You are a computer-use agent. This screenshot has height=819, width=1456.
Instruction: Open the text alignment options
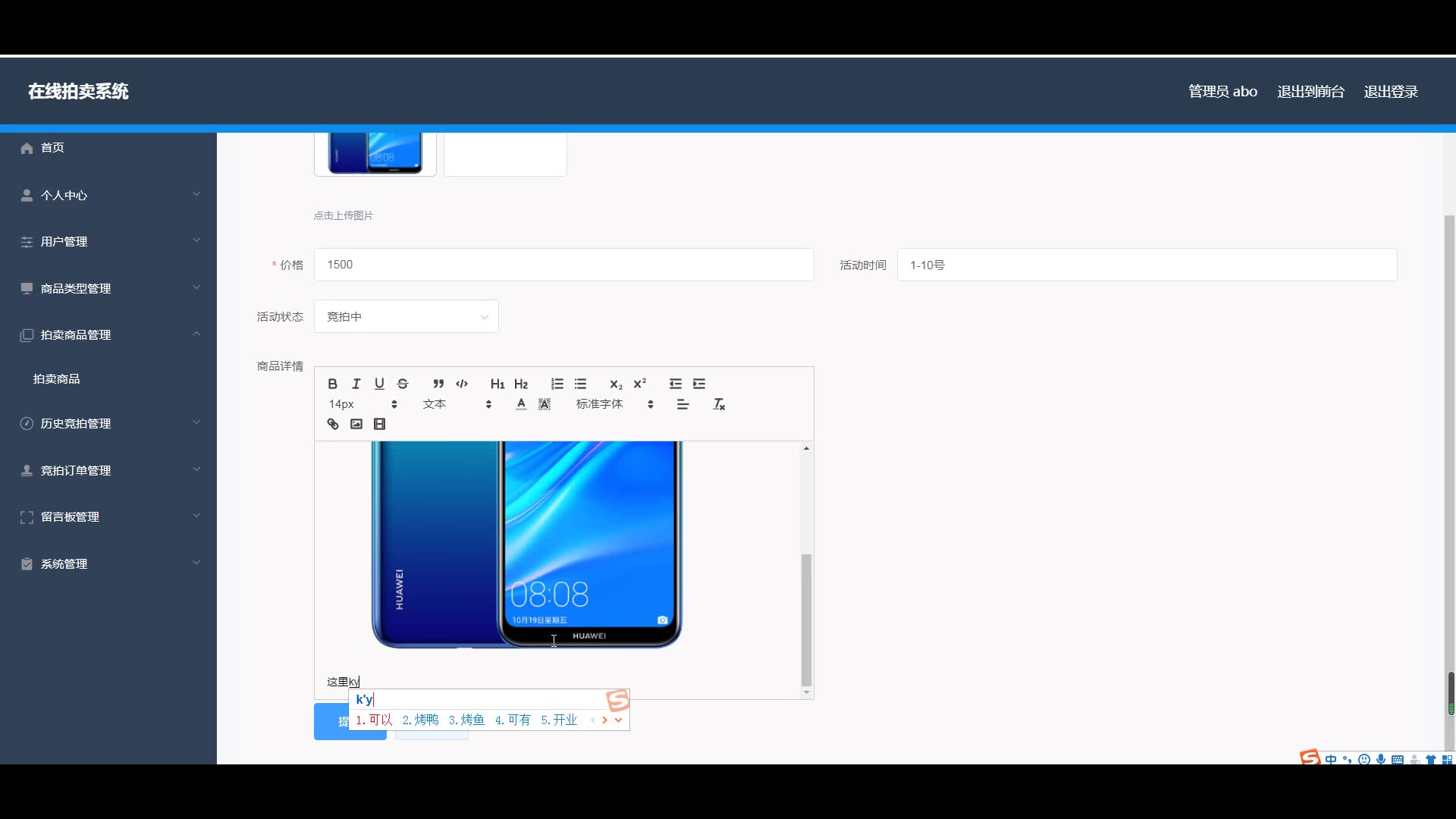[682, 404]
